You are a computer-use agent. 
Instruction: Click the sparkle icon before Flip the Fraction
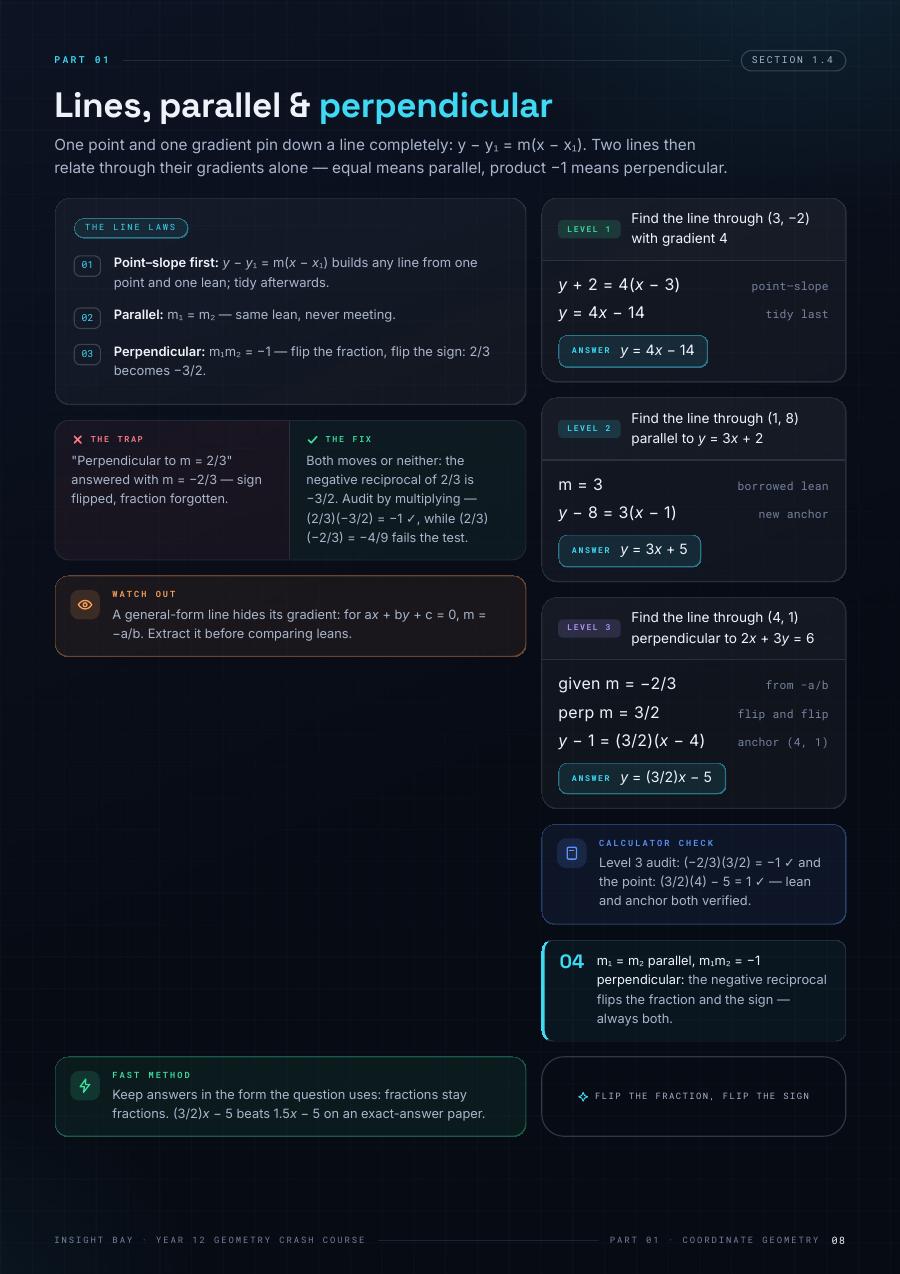(583, 1097)
